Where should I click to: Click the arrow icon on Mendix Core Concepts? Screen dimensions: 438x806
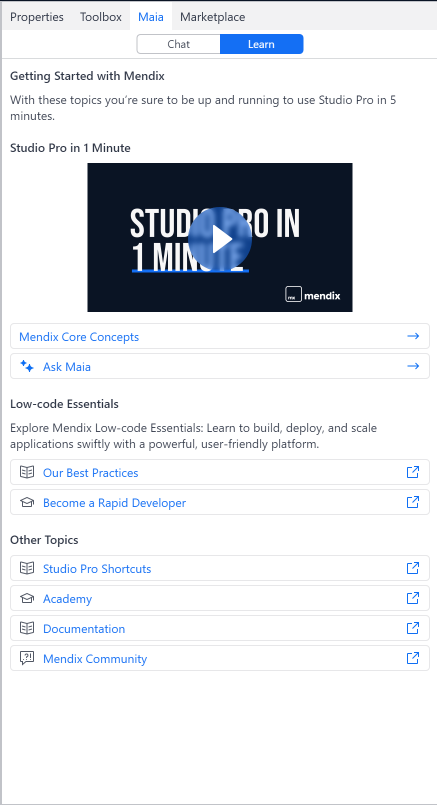[x=413, y=336]
